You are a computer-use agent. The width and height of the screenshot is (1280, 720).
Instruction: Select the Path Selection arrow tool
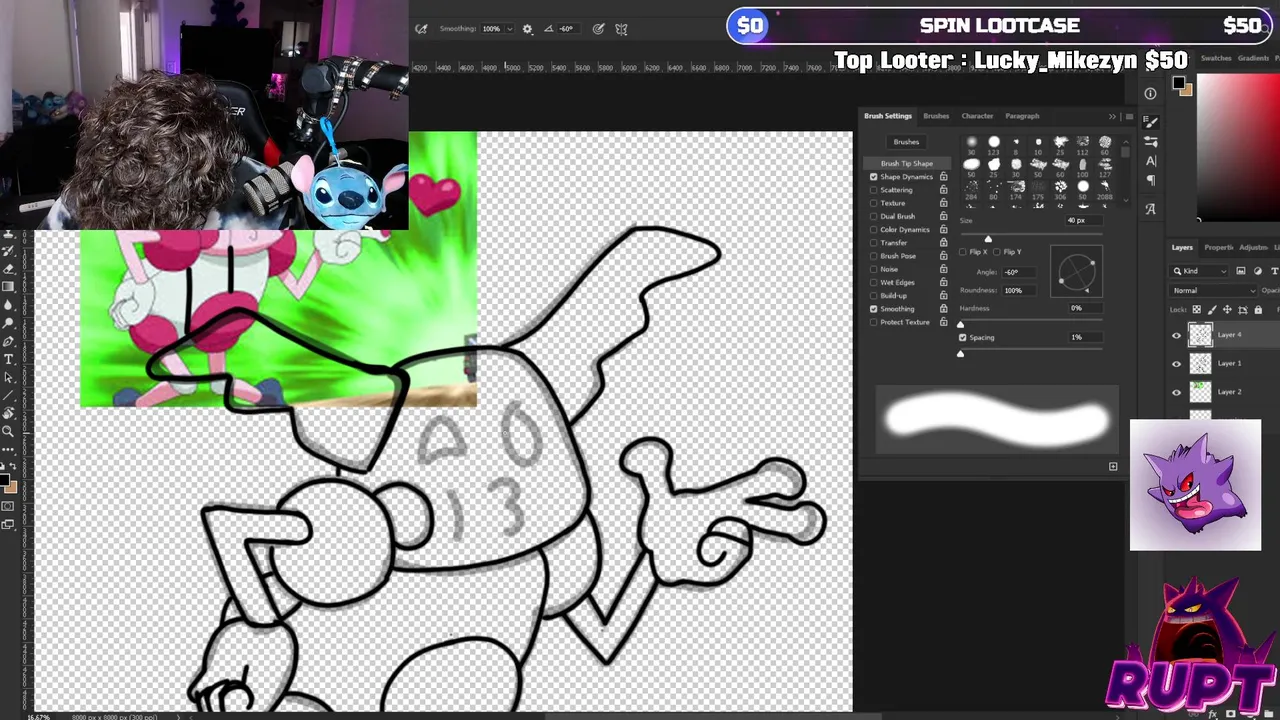(9, 377)
